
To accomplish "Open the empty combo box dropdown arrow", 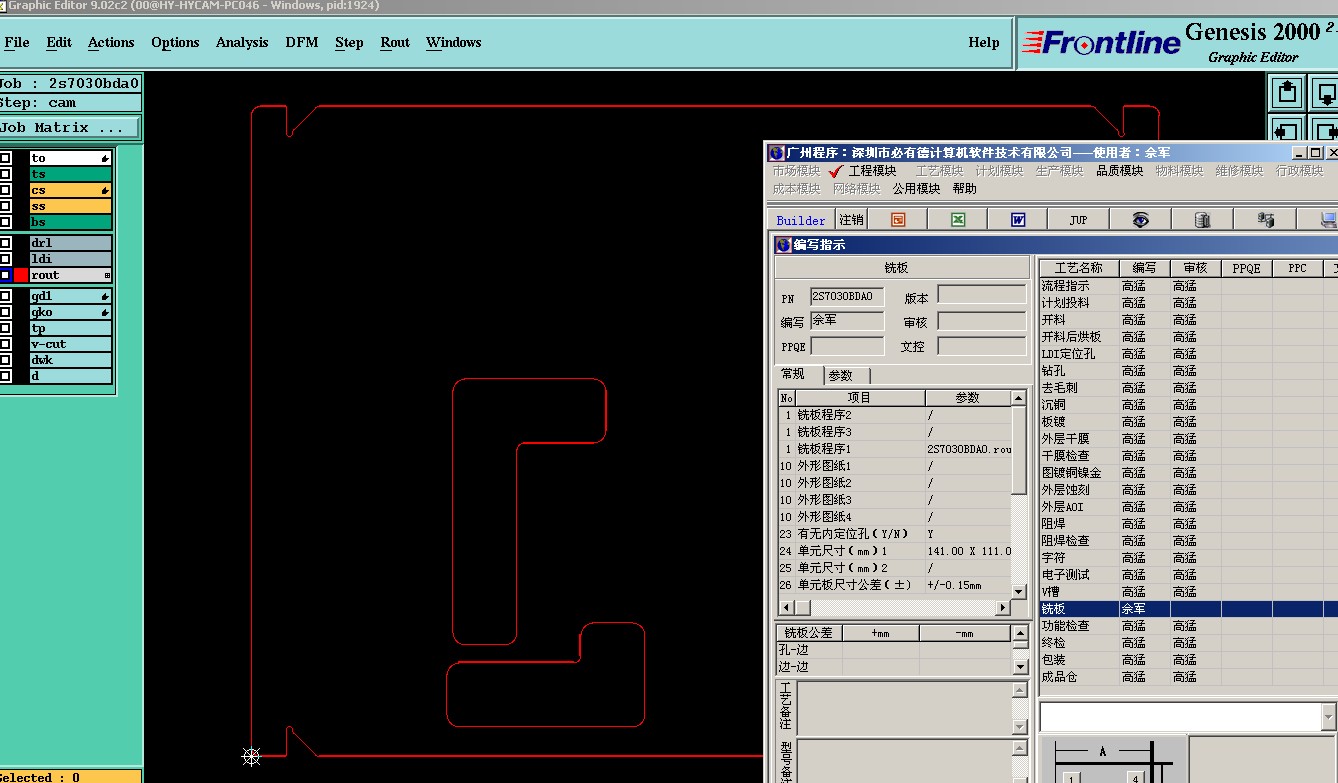I will pyautogui.click(x=1328, y=716).
